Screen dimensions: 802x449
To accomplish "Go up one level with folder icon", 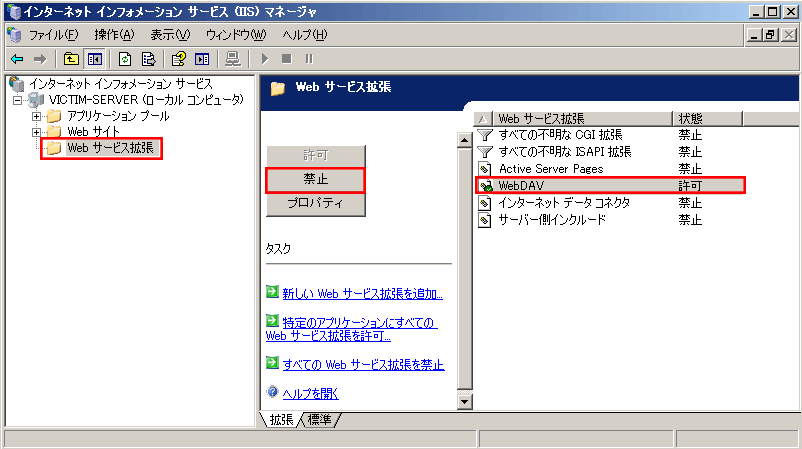I will coord(71,59).
